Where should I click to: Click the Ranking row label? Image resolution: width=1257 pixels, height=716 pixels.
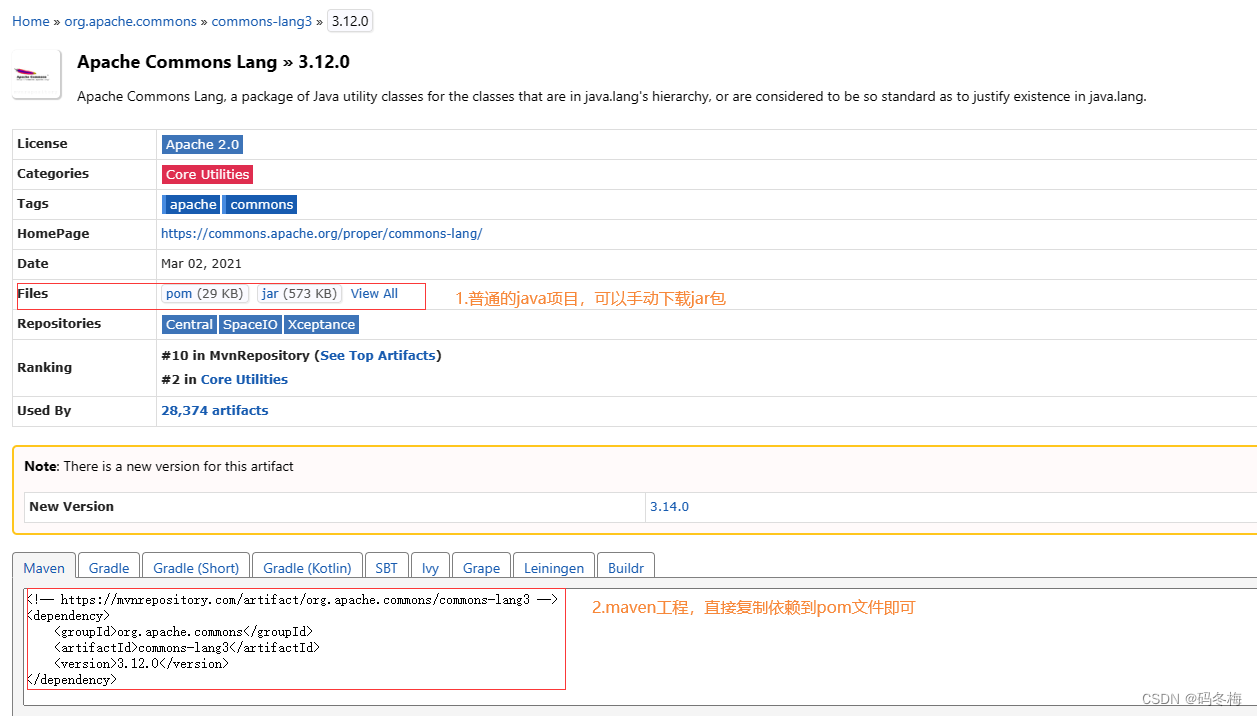44,367
